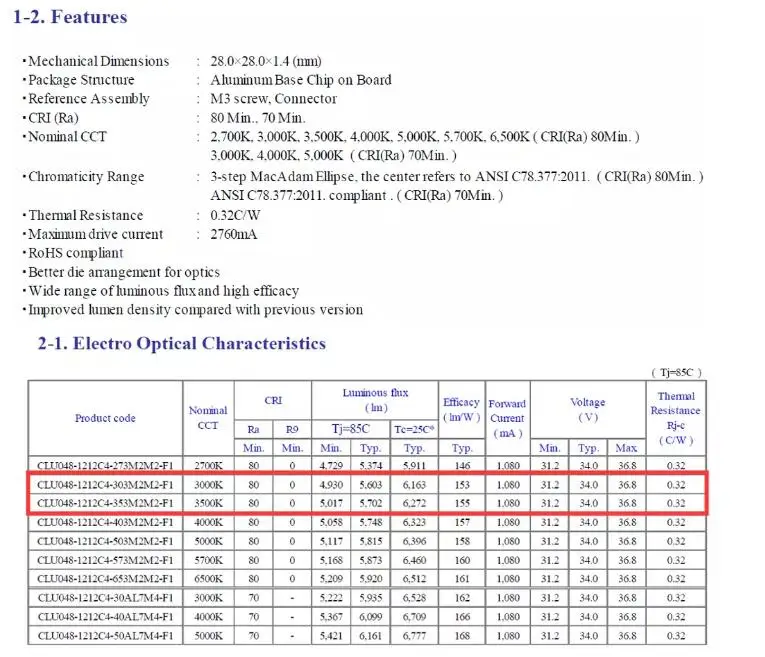Image resolution: width=765 pixels, height=657 pixels.
Task: Click the 'Forward Current (mA)' header
Action: point(507,418)
